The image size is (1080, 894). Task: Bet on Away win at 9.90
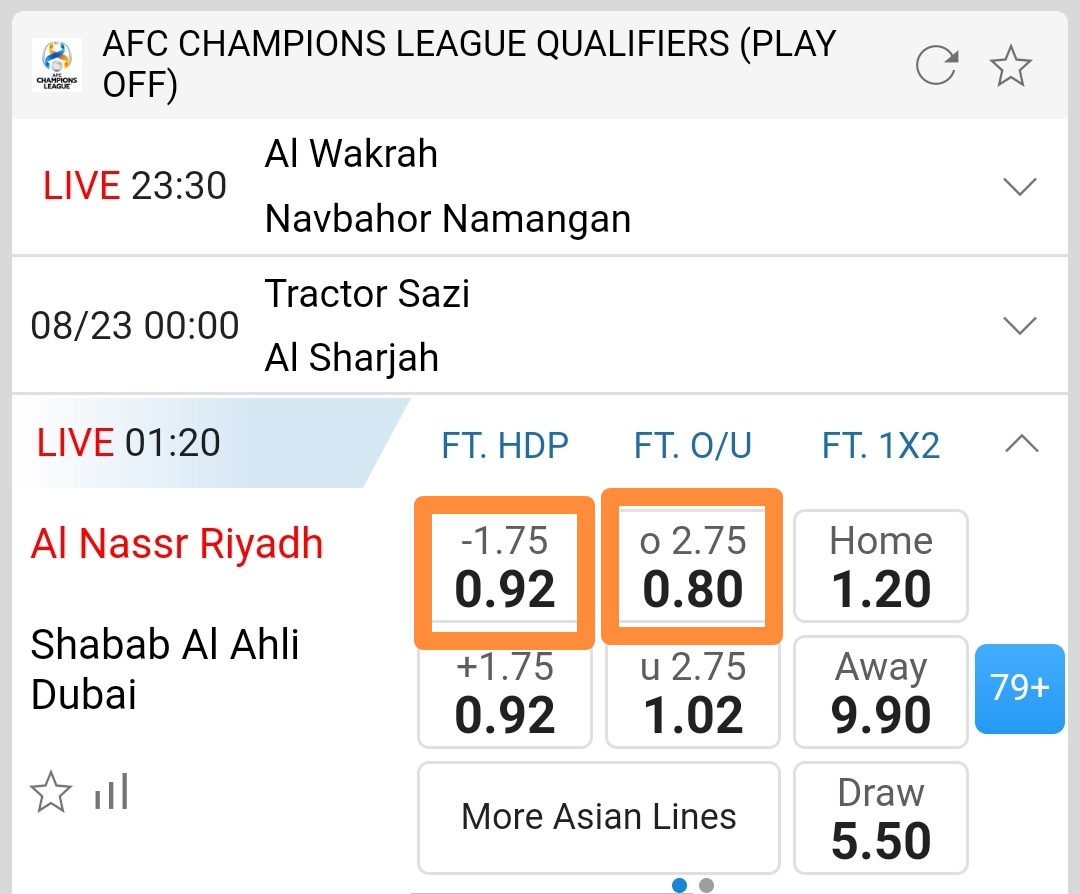point(880,692)
